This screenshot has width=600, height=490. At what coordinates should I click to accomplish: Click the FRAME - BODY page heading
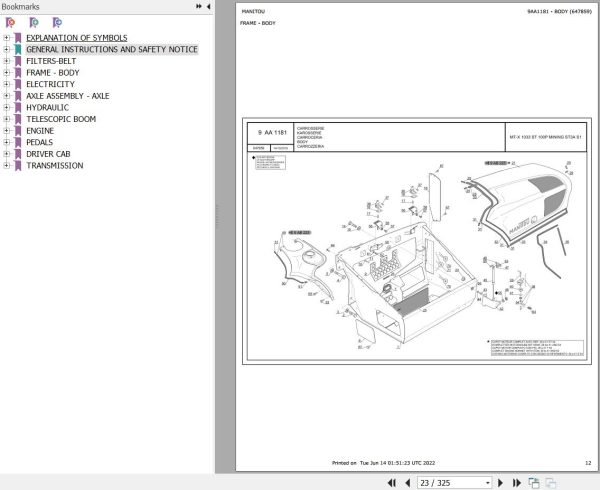258,23
